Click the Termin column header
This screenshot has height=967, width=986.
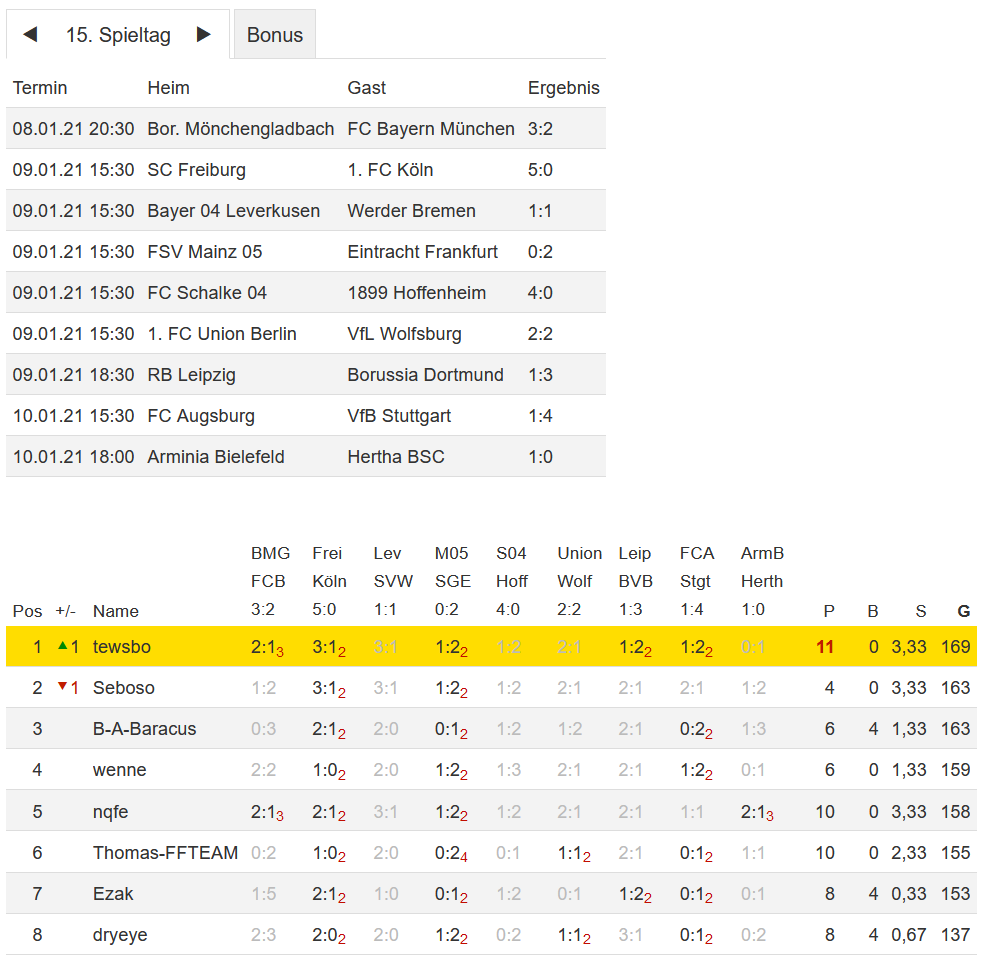40,88
